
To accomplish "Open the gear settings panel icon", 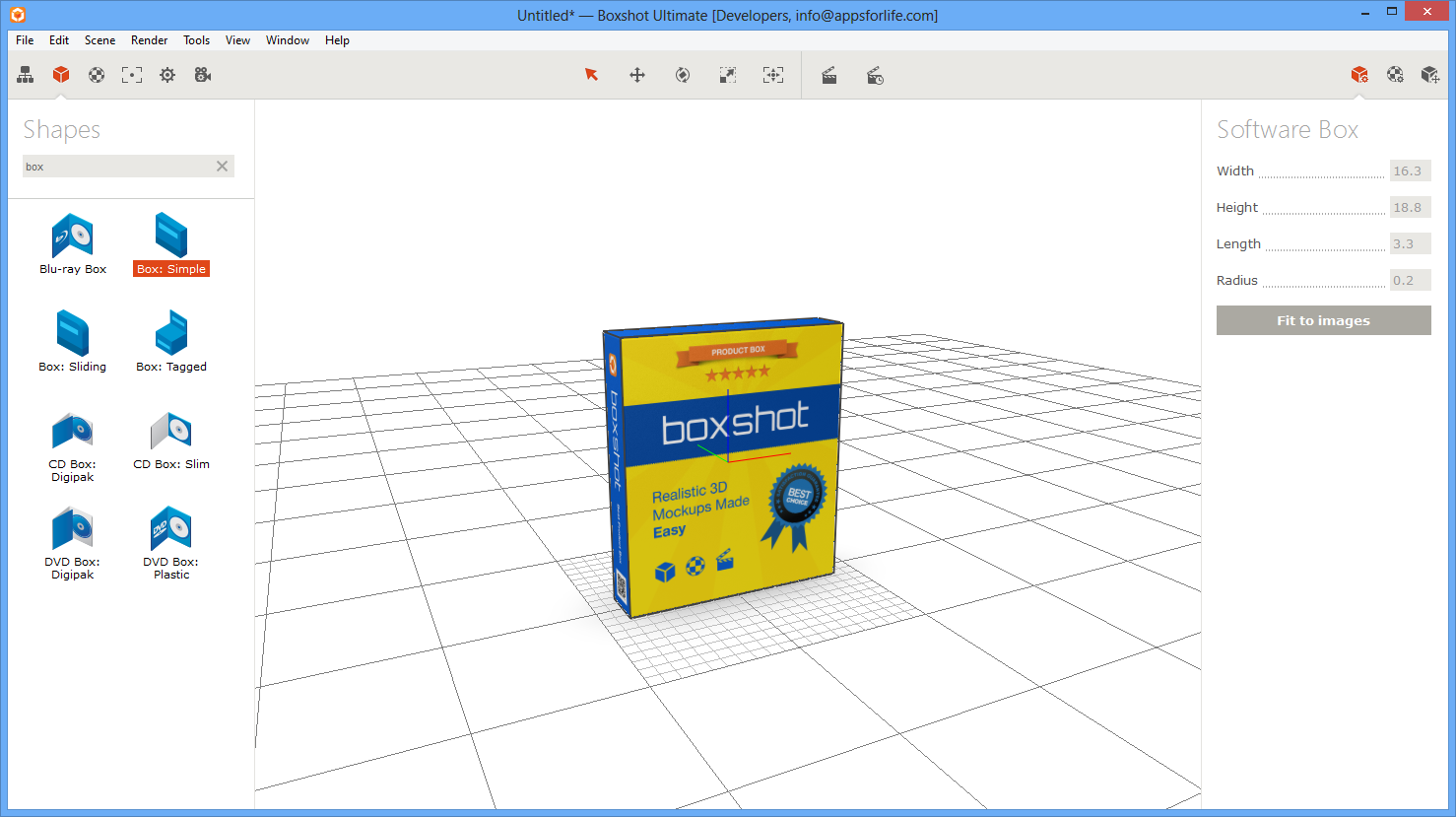I will pos(167,75).
